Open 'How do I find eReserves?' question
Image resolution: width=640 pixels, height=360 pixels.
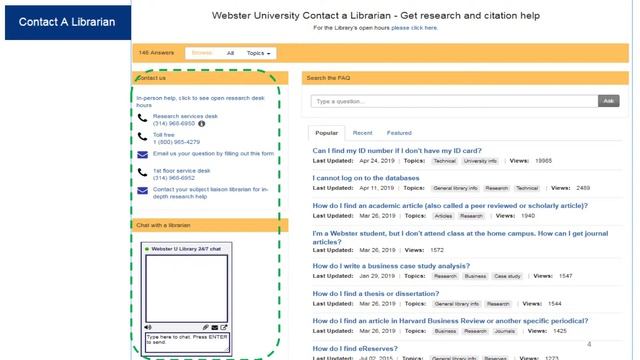click(355, 349)
